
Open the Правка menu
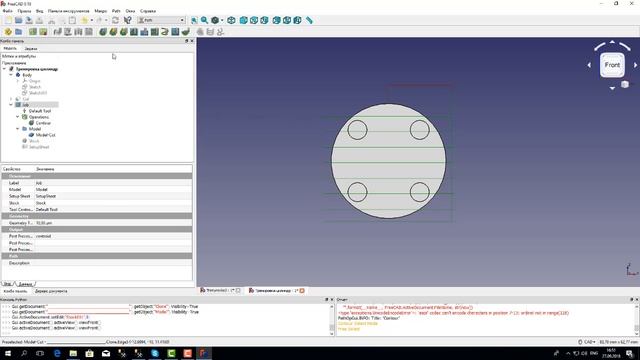(x=24, y=11)
